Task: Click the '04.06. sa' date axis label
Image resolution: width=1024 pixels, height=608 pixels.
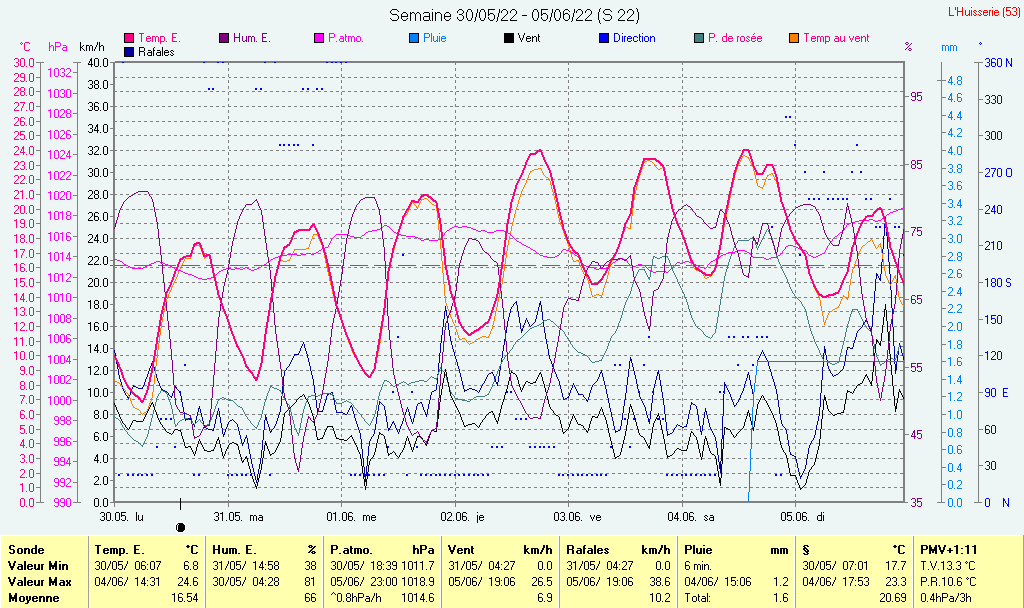Action: click(691, 517)
